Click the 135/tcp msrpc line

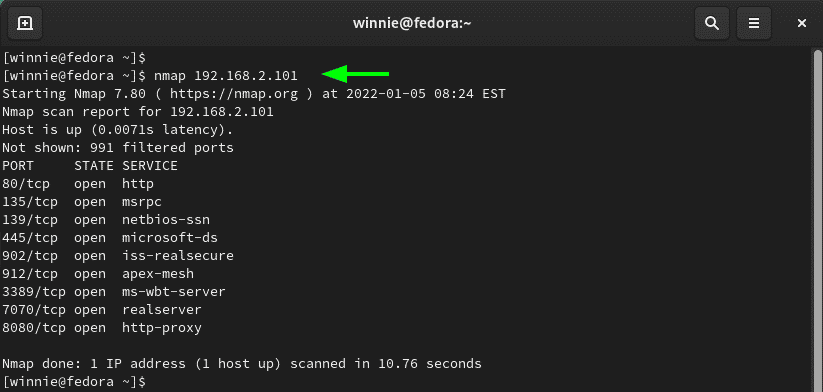pyautogui.click(x=81, y=202)
